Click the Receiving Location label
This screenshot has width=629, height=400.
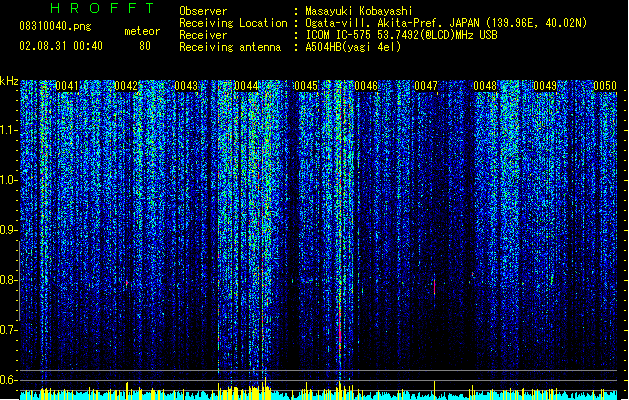click(x=233, y=23)
